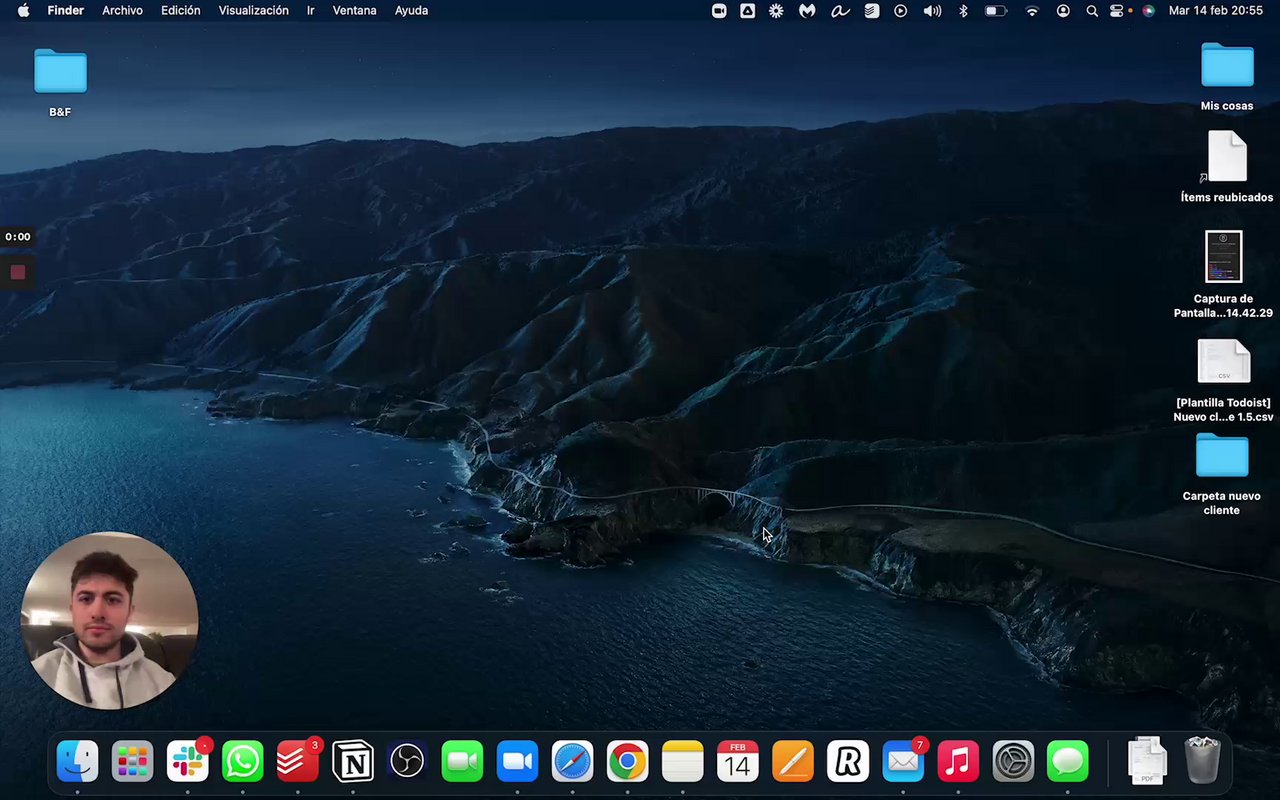Open Slack from the Dock
Viewport: 1280px width, 800px height.
[187, 762]
